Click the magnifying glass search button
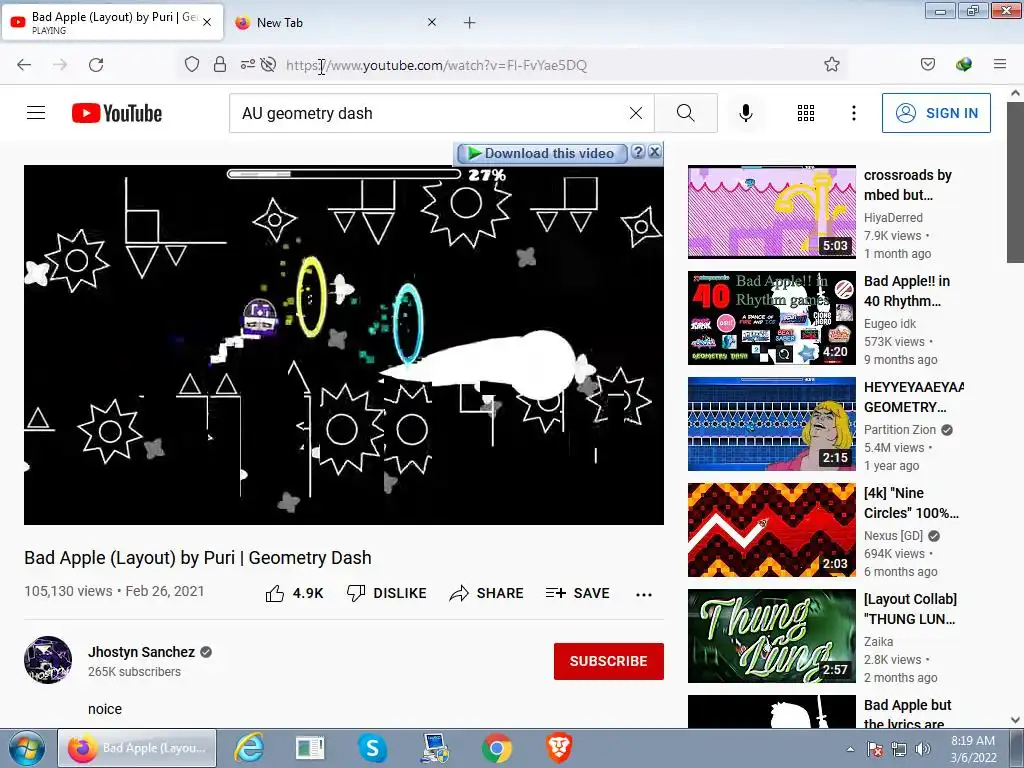Viewport: 1024px width, 768px height. (686, 113)
